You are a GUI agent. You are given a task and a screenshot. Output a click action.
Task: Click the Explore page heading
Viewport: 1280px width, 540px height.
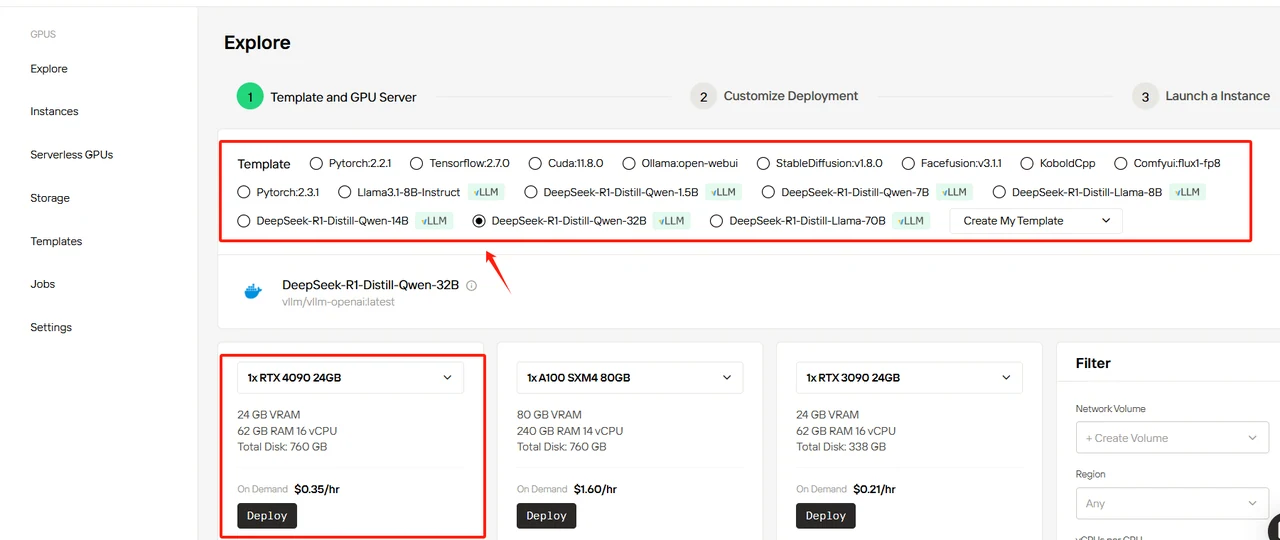coord(257,43)
